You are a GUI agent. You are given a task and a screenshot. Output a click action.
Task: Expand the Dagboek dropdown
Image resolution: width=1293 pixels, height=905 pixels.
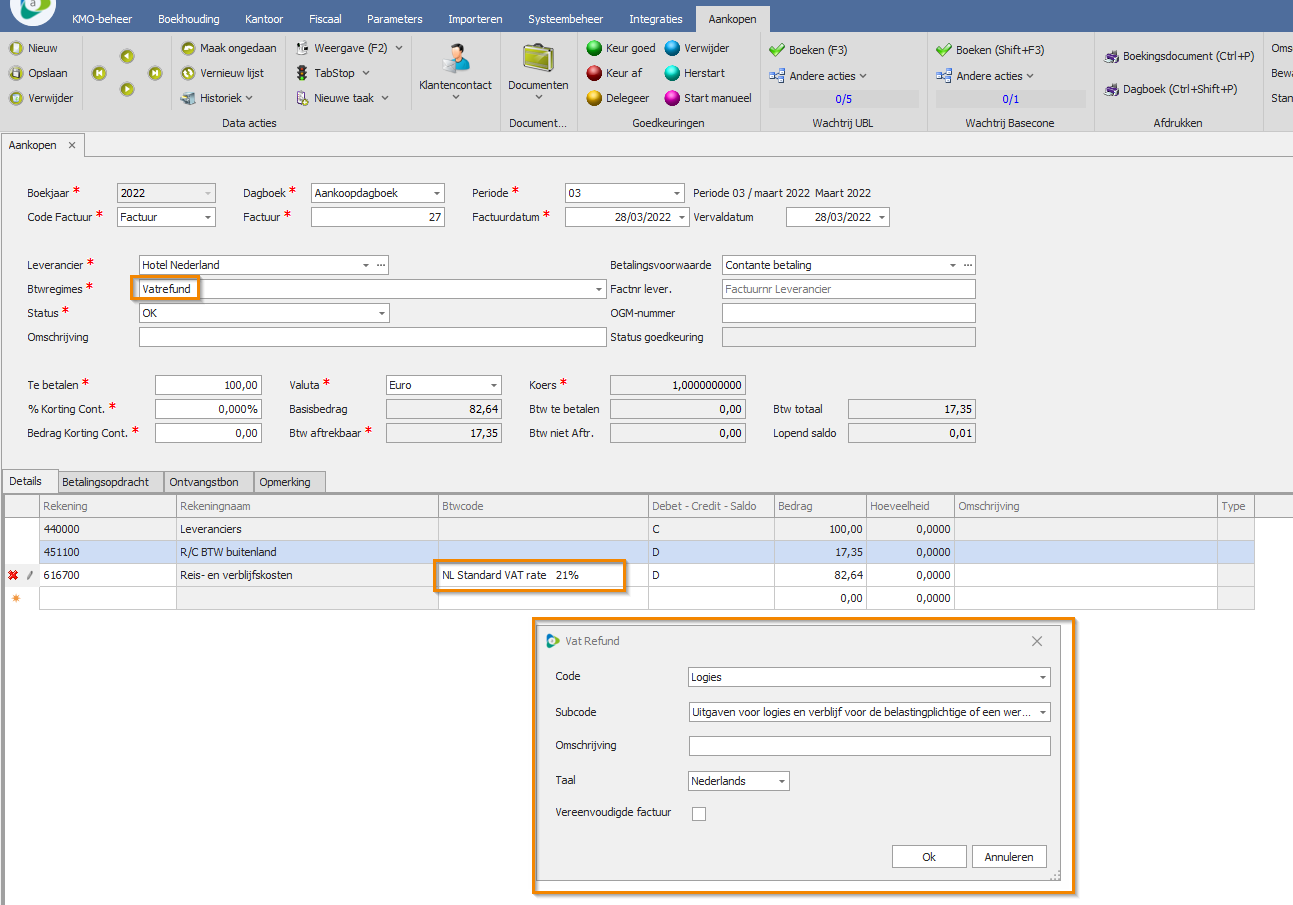click(x=436, y=193)
